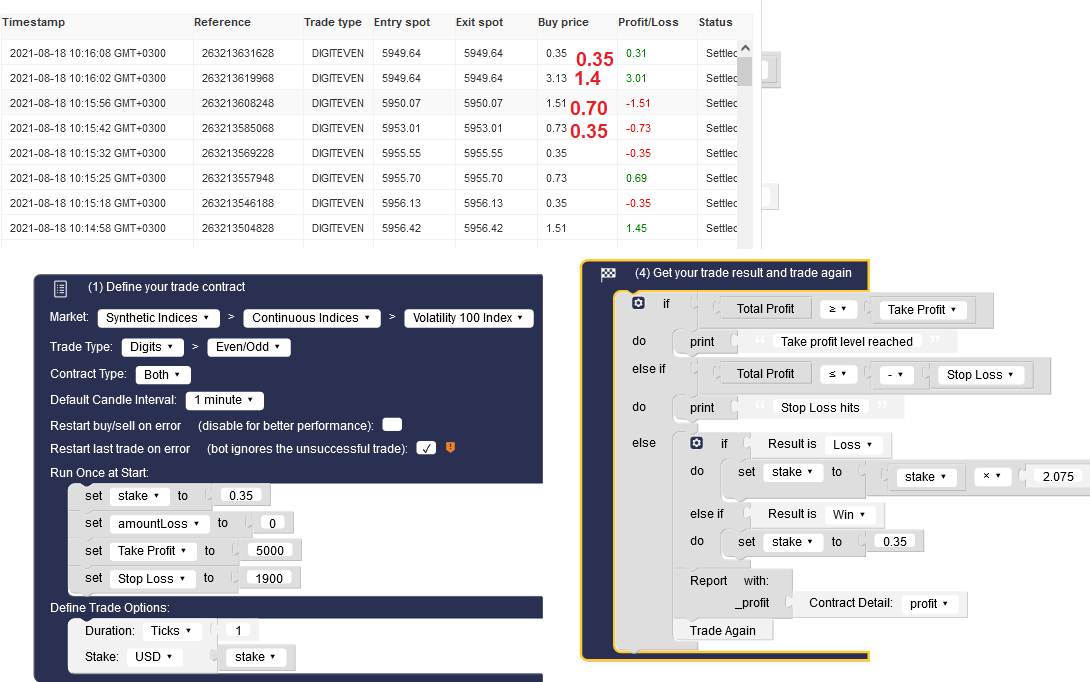Open the comparison operator dropdown next to Total Profit
Viewport: 1090px width, 682px height.
836,308
